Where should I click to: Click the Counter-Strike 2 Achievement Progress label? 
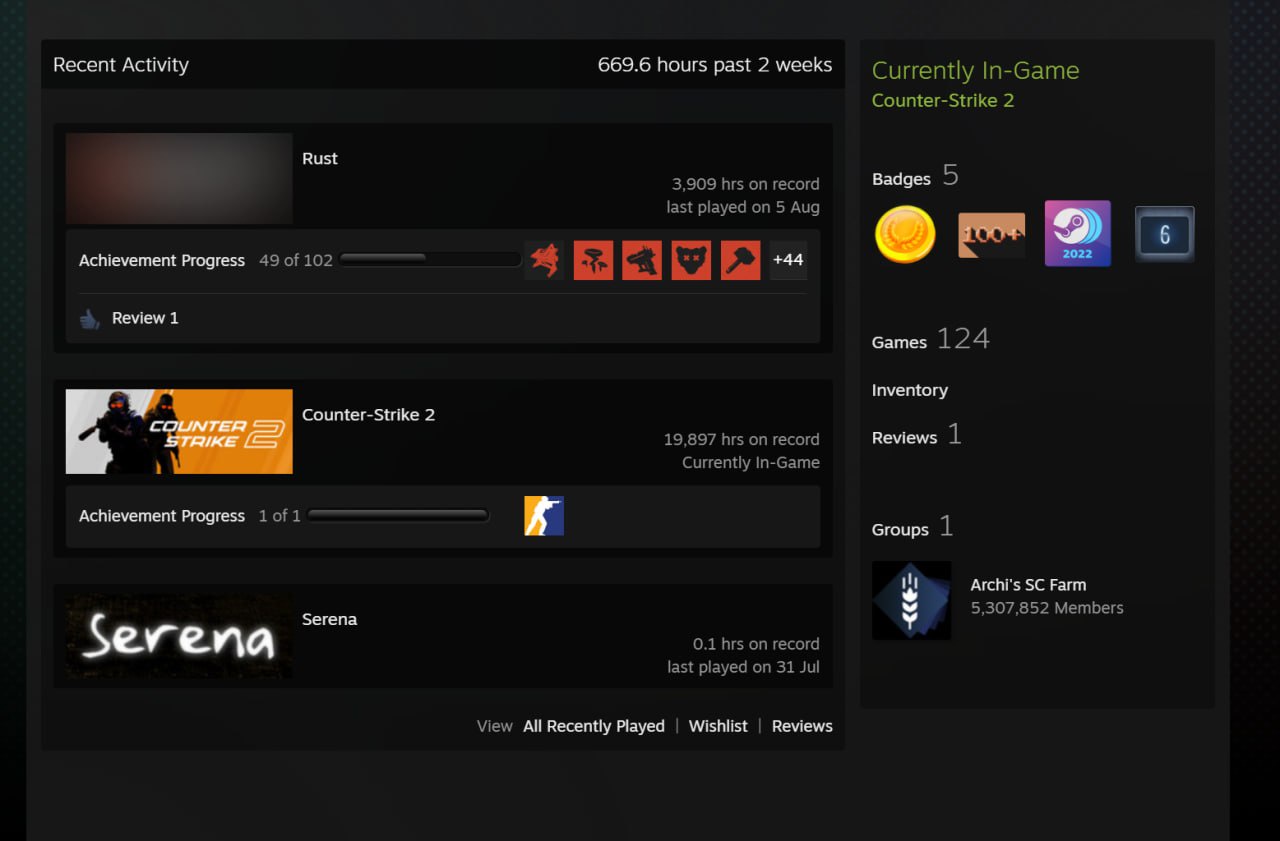point(162,516)
